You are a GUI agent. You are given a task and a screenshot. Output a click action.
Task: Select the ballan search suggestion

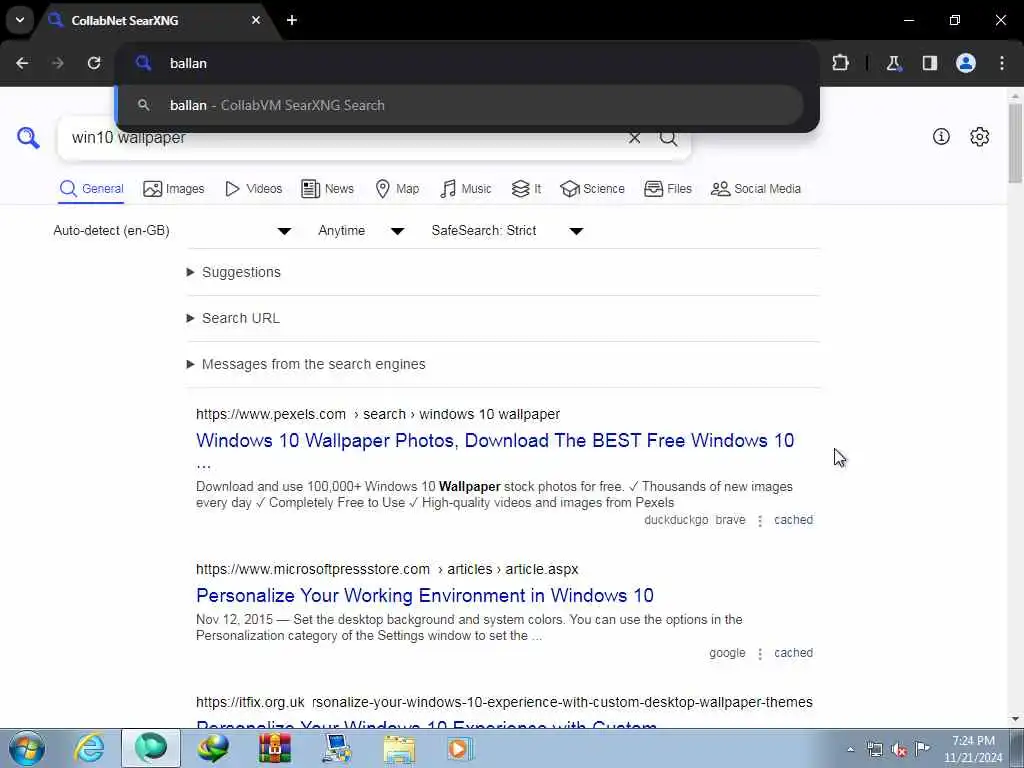(x=460, y=105)
